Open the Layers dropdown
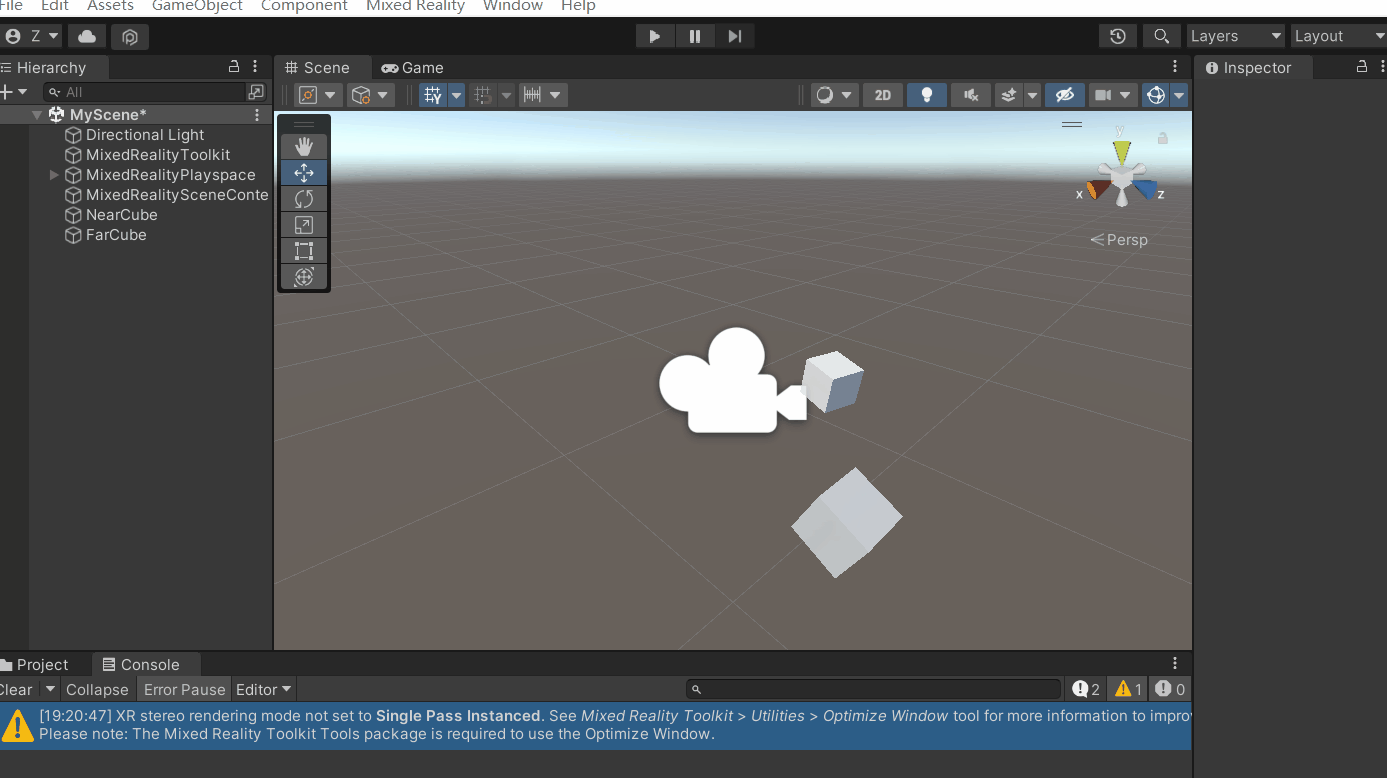1387x778 pixels. (1236, 36)
